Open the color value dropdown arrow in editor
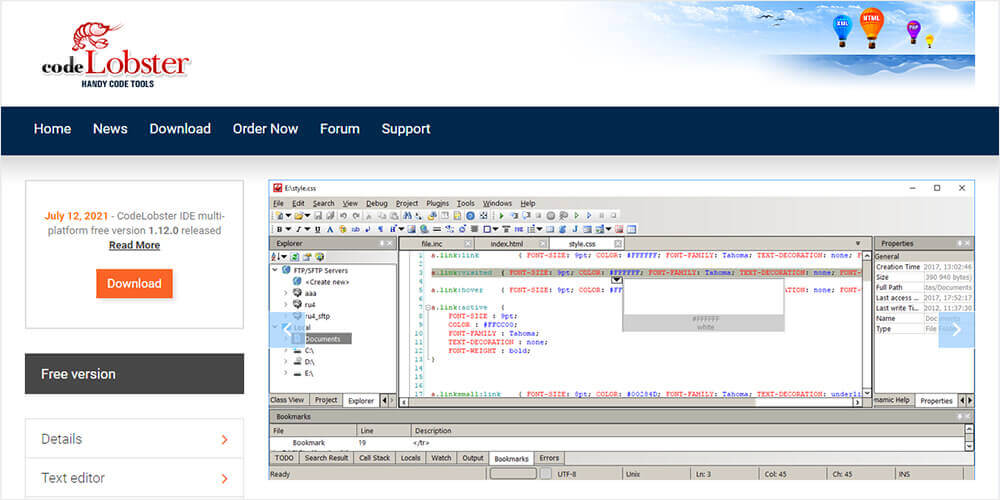Screen dimensions: 1000x500 pyautogui.click(x=616, y=279)
